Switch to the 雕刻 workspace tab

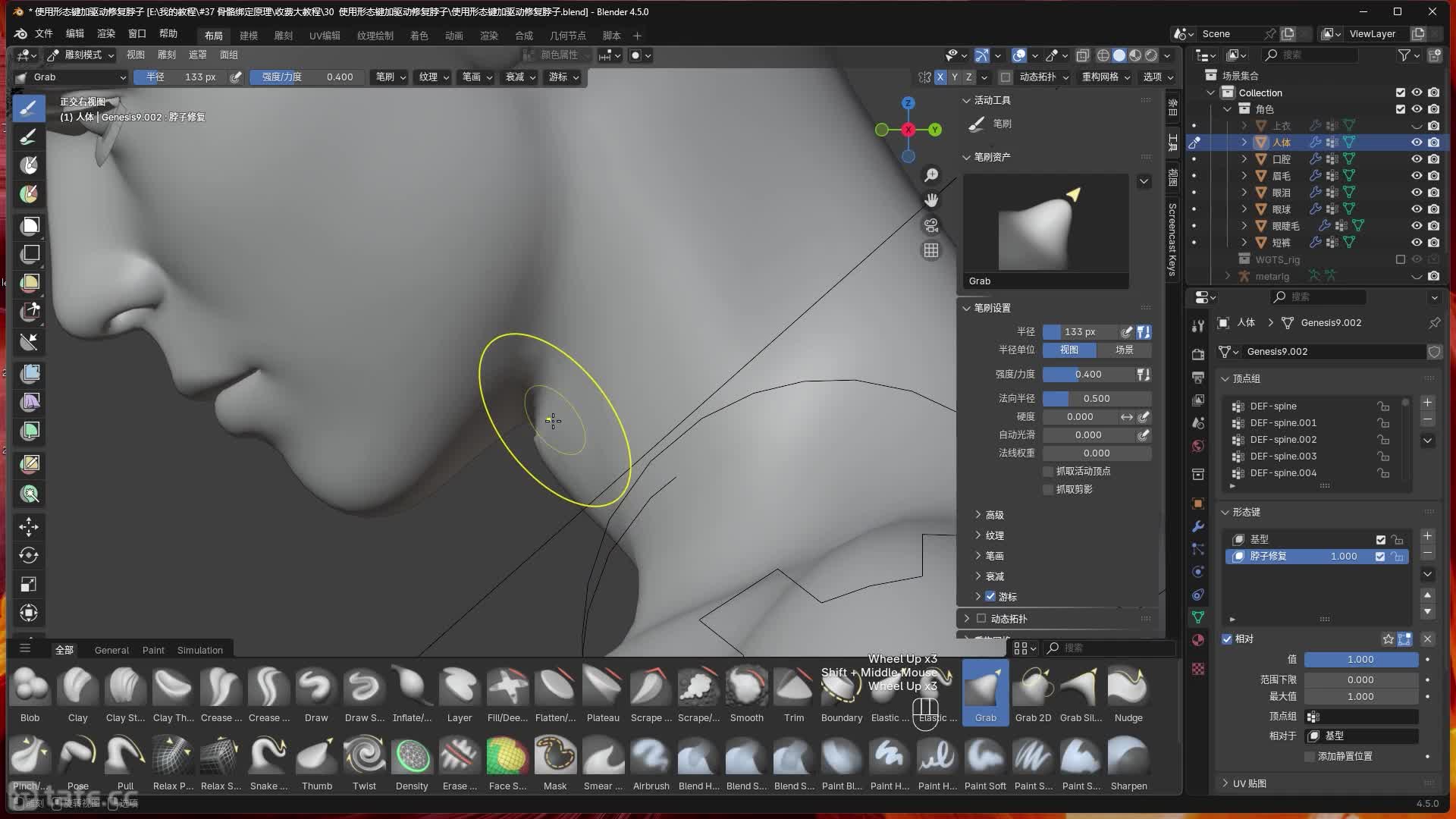283,36
